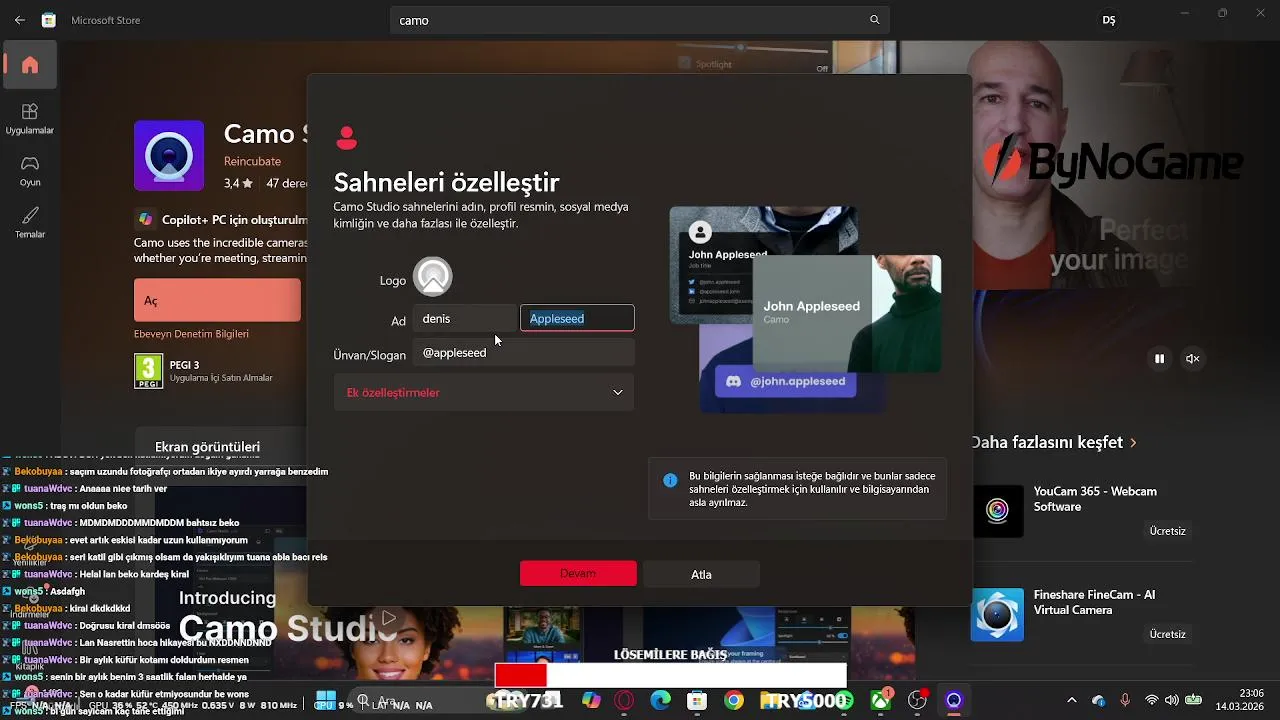The width and height of the screenshot is (1280, 720).
Task: Click Sahneleri özelleştir heading
Action: 446,182
